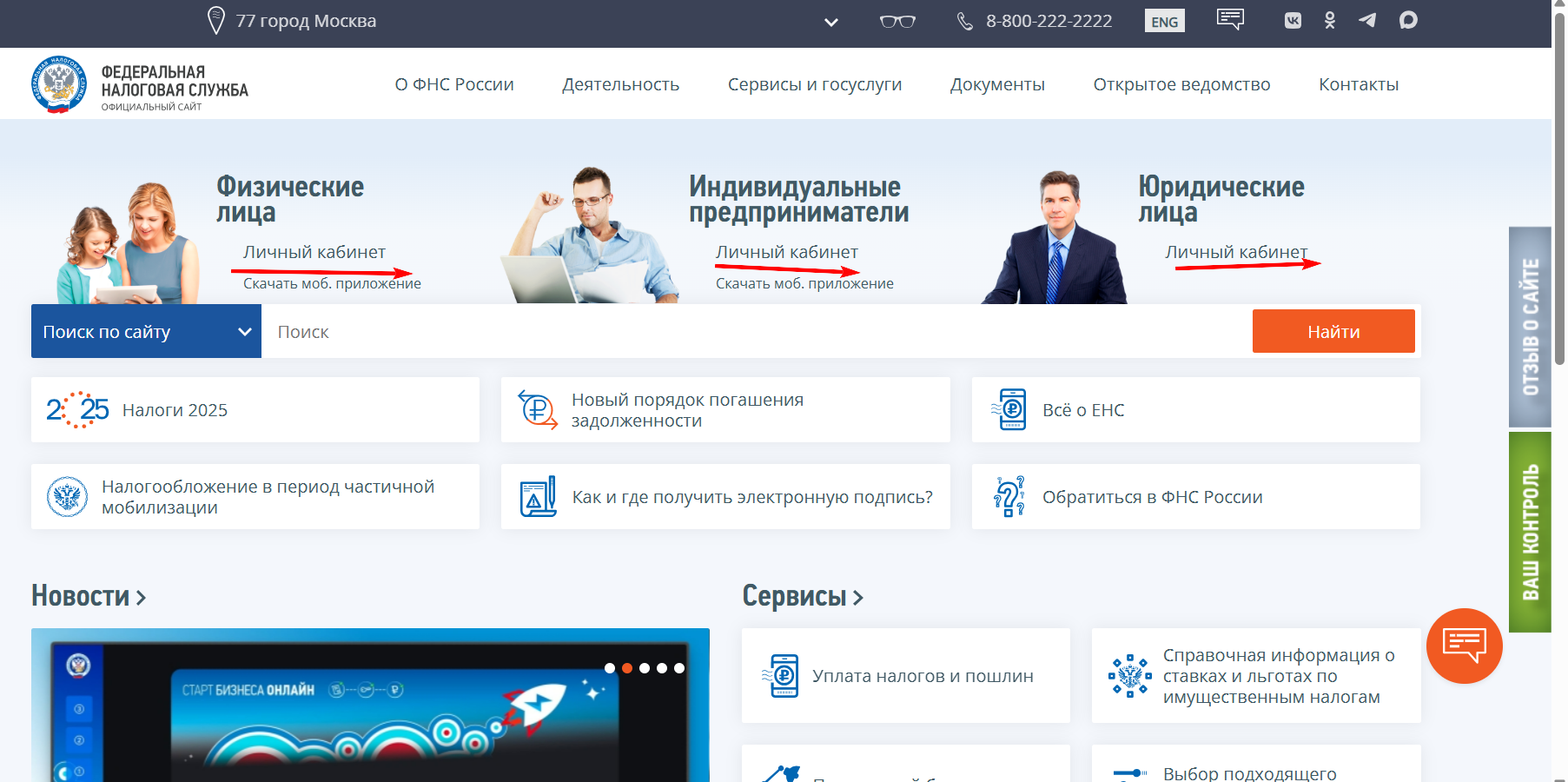
Task: Click the Federal Tax Service emblem logo
Action: coord(59,84)
